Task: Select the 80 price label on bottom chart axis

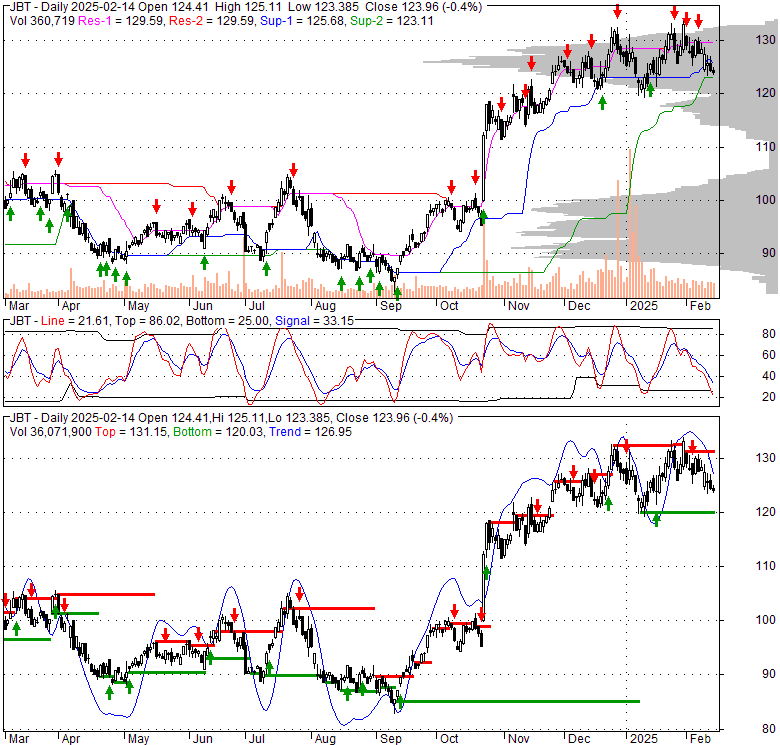Action: [769, 729]
